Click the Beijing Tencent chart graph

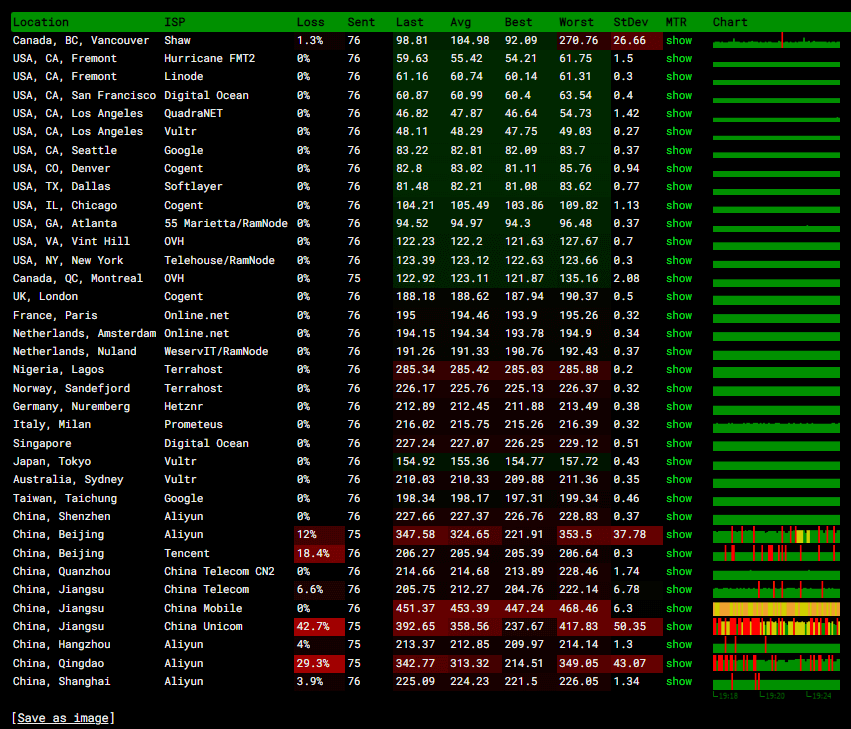[x=776, y=553]
